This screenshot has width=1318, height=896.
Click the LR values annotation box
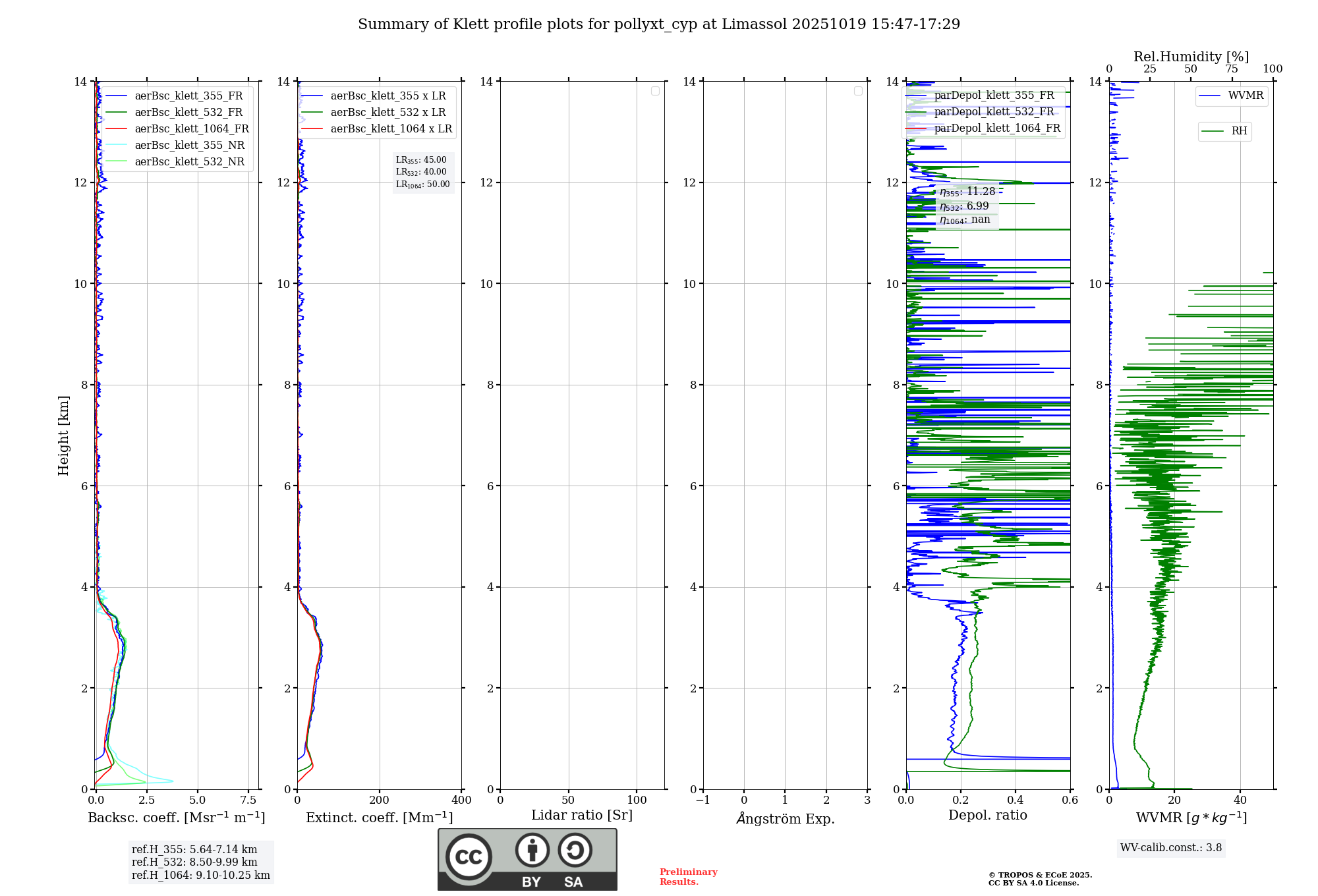coord(422,172)
